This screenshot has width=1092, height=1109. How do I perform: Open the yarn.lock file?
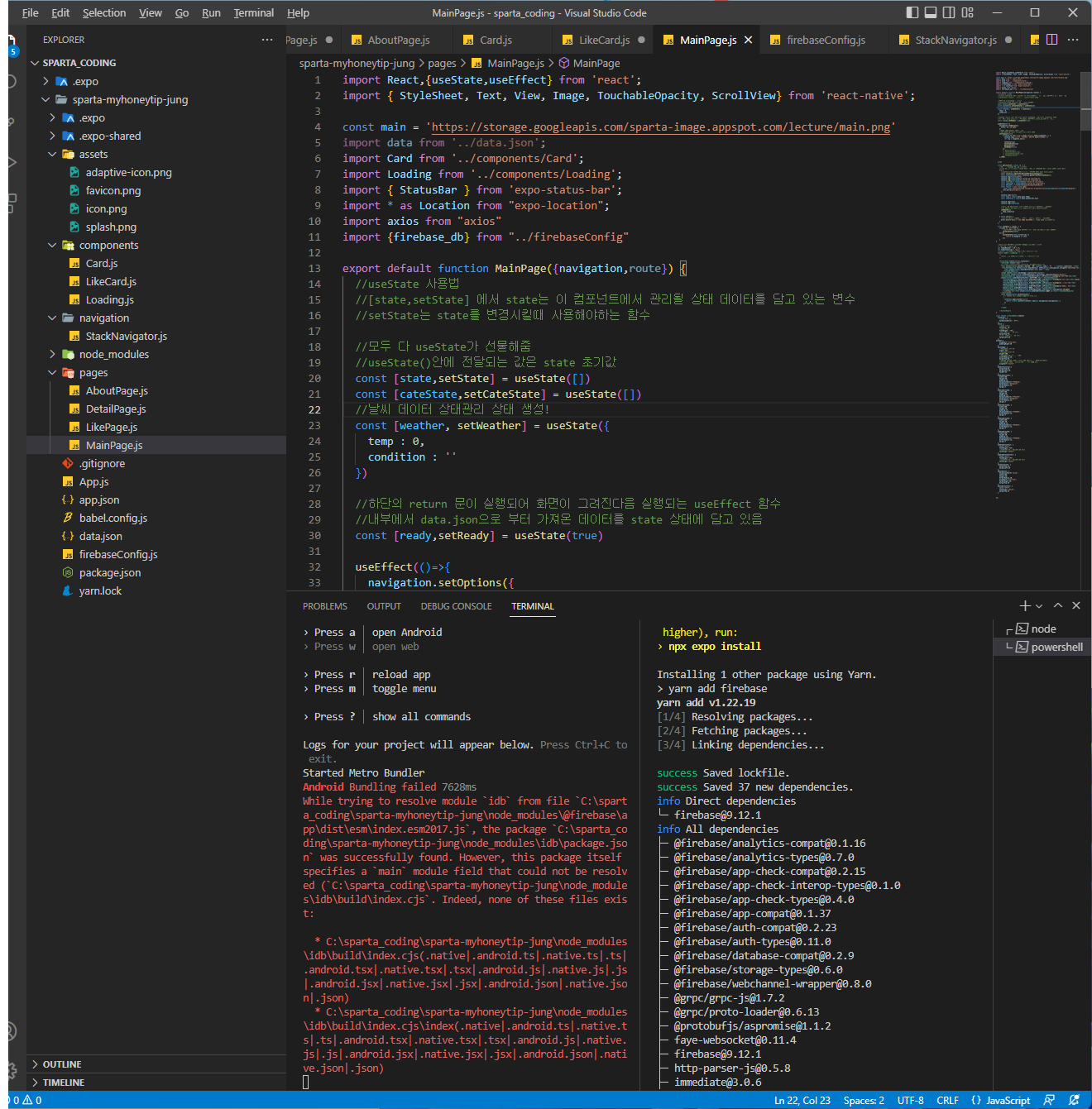pos(100,591)
